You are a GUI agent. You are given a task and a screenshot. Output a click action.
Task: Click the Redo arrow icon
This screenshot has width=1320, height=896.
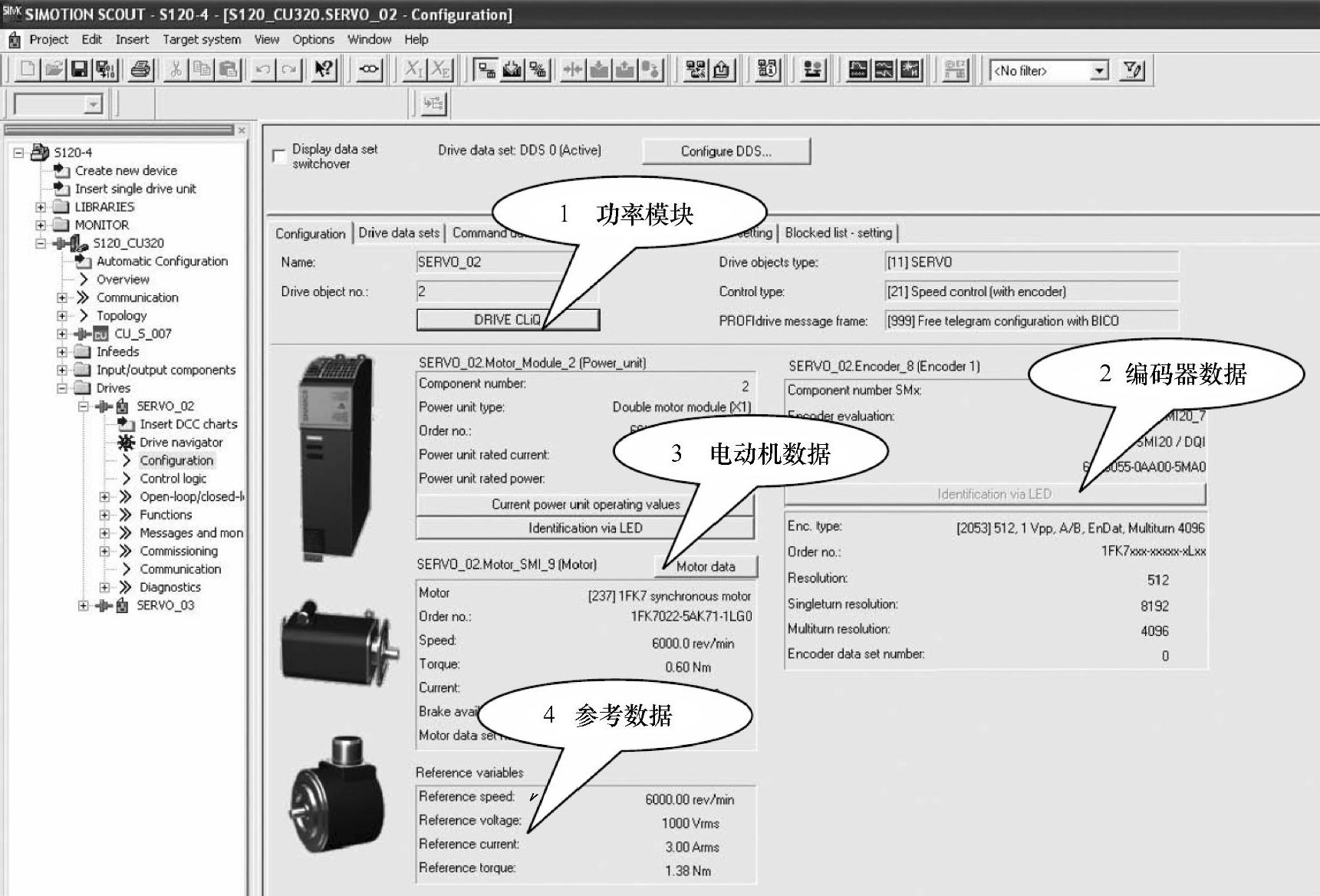click(x=288, y=70)
